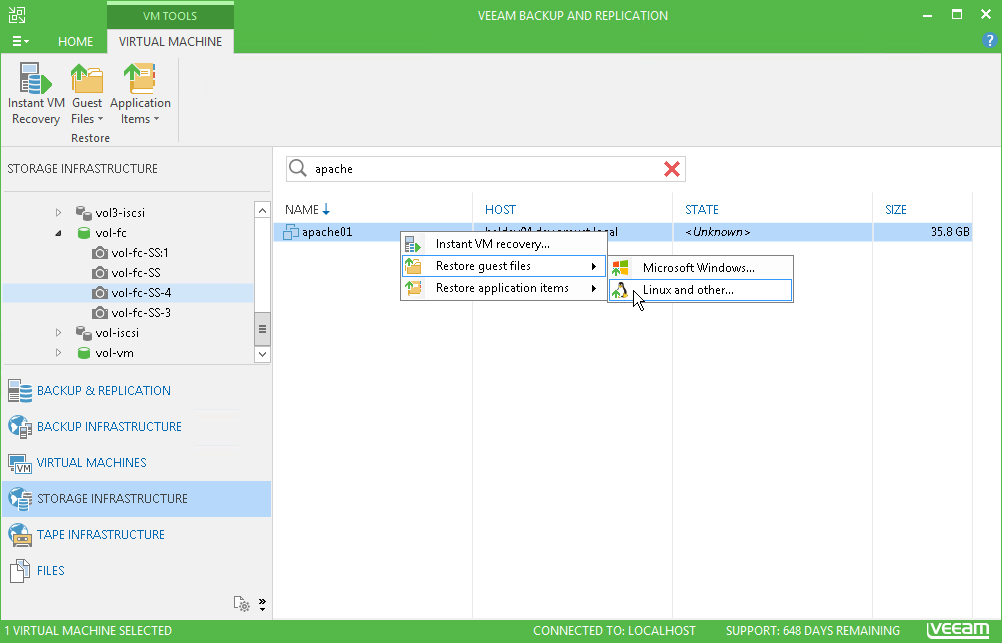Click tree scrollbar down arrow
Image resolution: width=1002 pixels, height=643 pixels.
click(262, 353)
